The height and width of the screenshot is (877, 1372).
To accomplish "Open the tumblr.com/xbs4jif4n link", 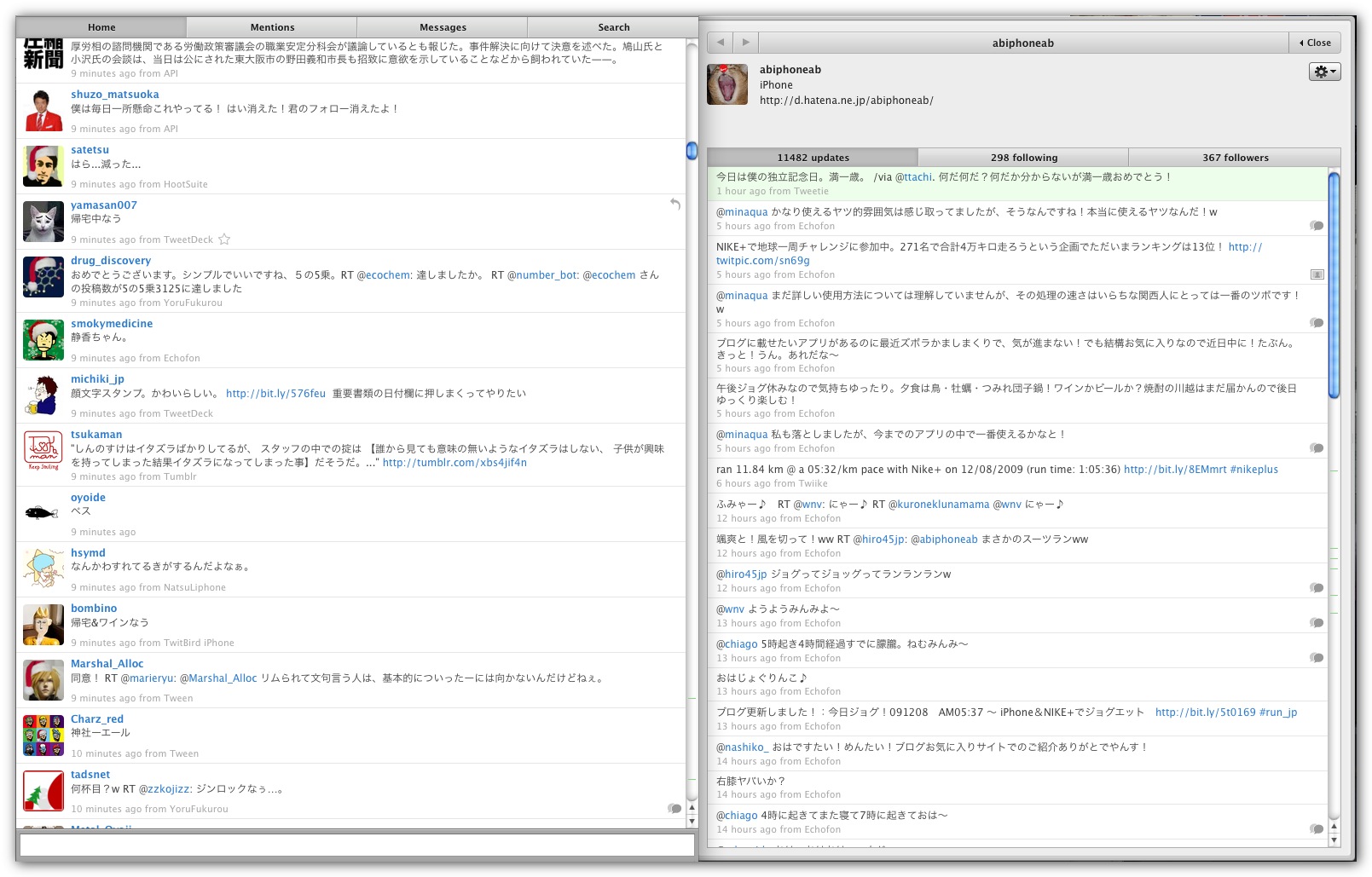I will pyautogui.click(x=454, y=463).
